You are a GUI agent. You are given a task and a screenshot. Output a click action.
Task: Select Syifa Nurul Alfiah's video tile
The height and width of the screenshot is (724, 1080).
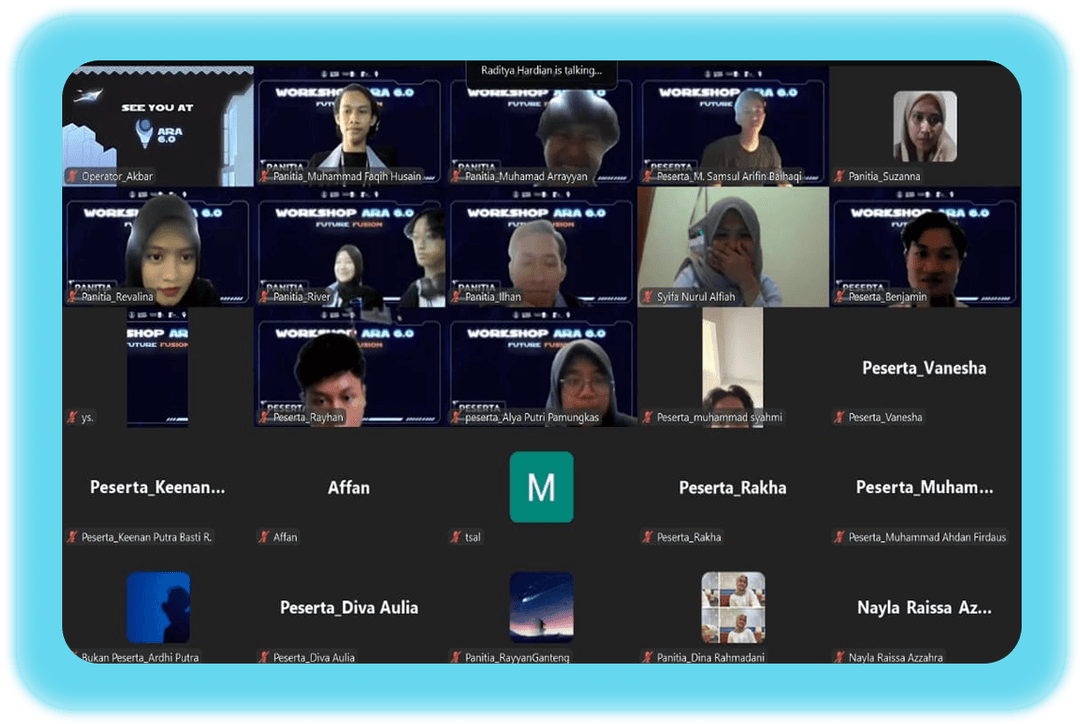coord(733,247)
